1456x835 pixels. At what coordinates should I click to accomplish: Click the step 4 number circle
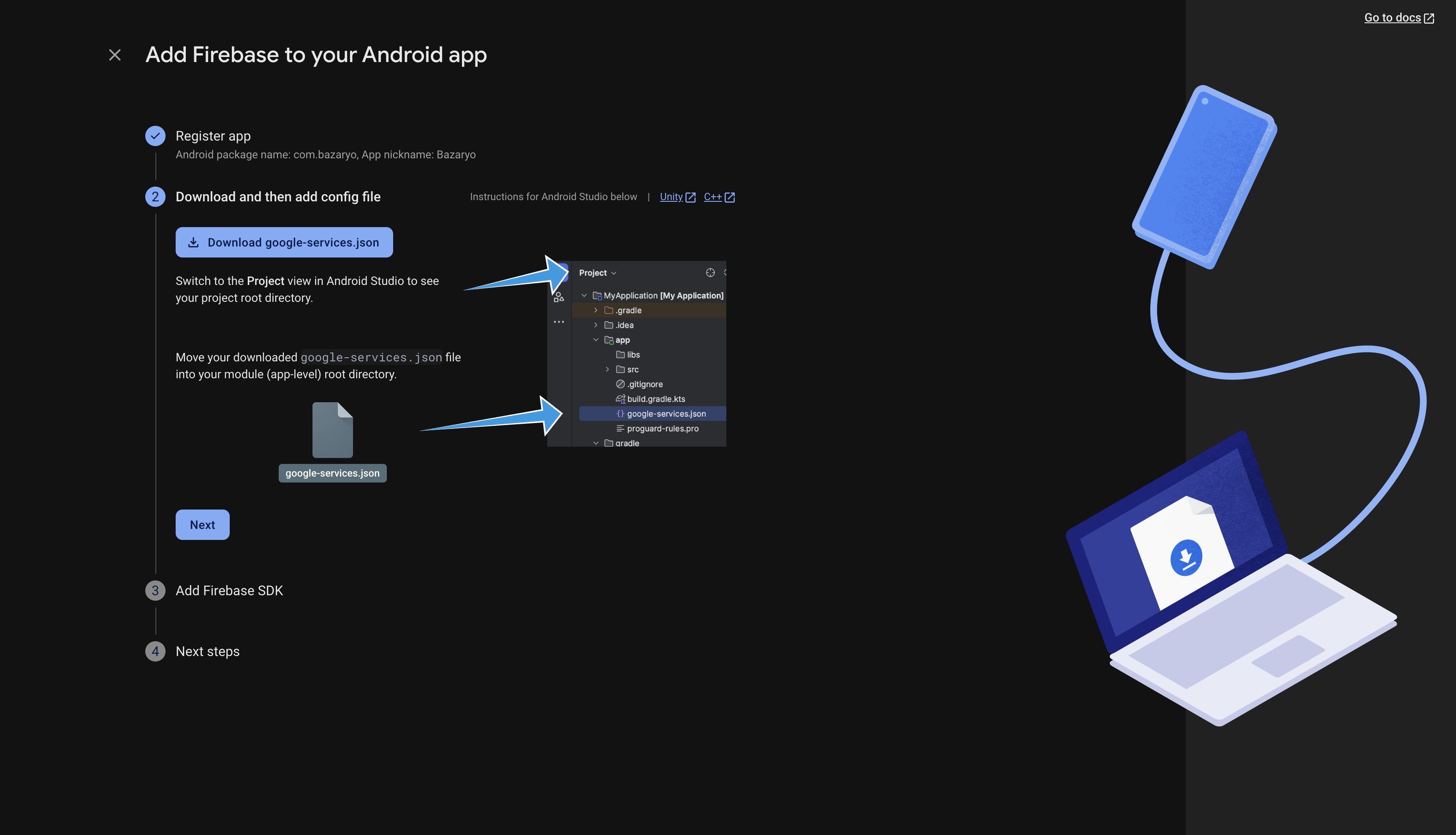point(155,651)
